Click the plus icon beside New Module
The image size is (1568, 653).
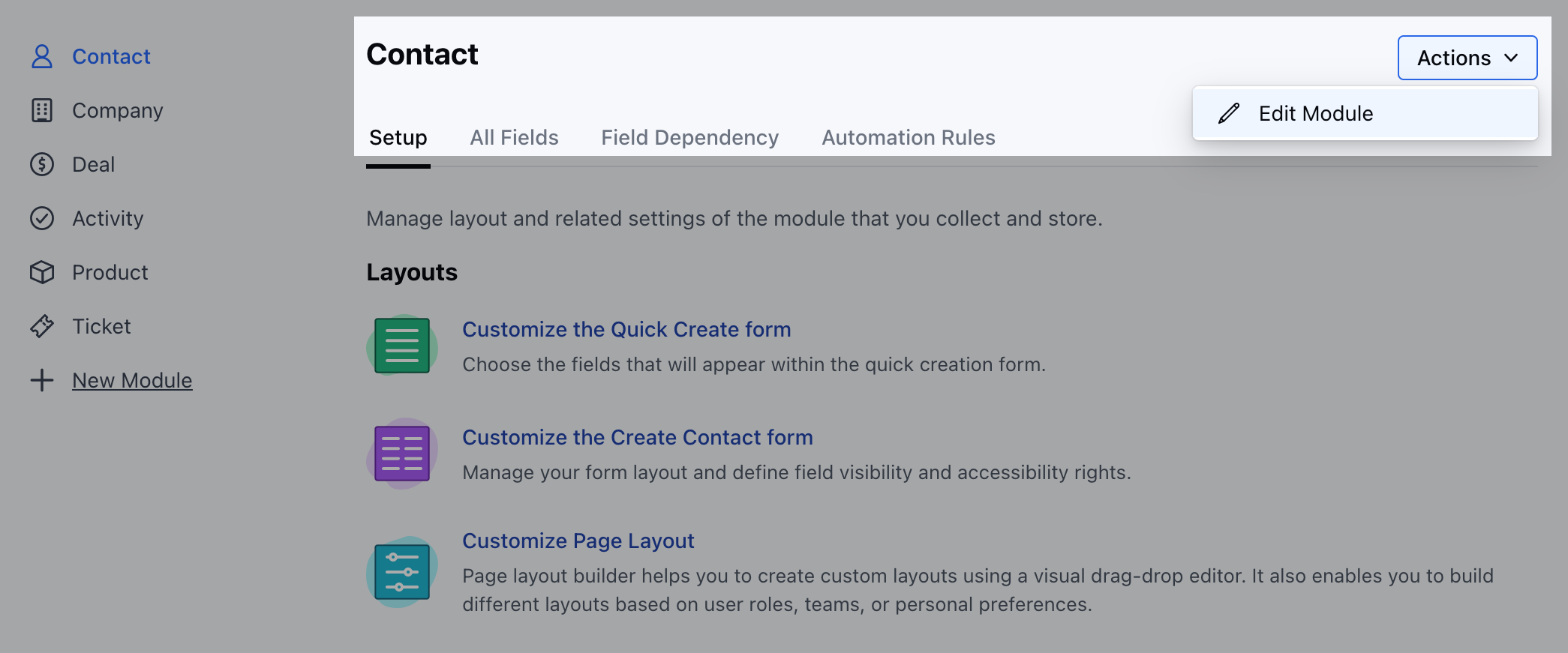pos(42,380)
